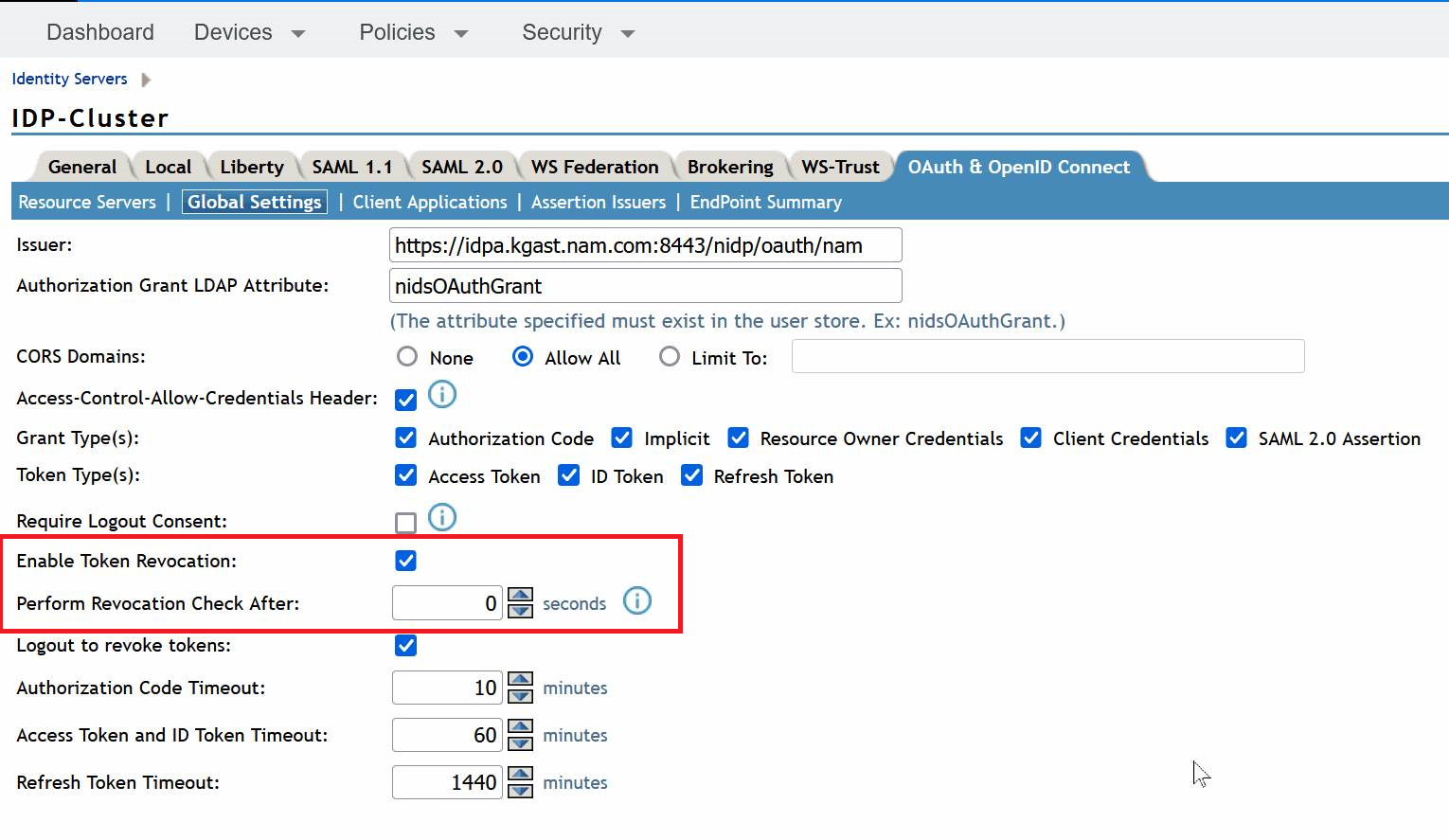
Task: Go to the Dashboard menu item
Action: point(99,31)
